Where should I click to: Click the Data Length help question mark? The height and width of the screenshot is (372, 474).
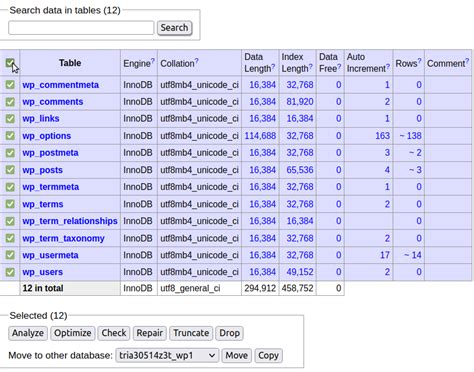point(273,66)
